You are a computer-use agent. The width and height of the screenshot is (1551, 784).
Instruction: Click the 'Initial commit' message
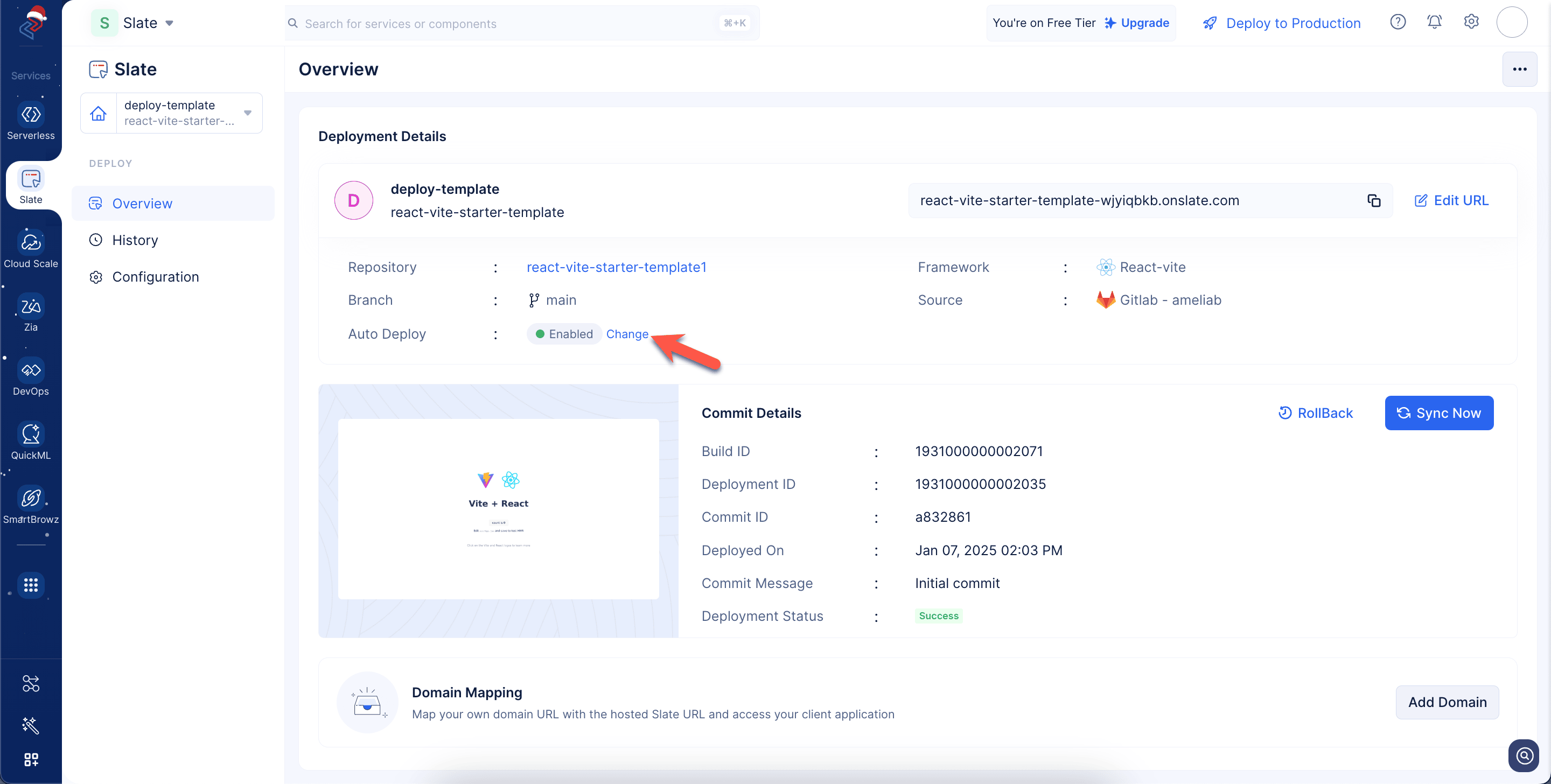957,584
